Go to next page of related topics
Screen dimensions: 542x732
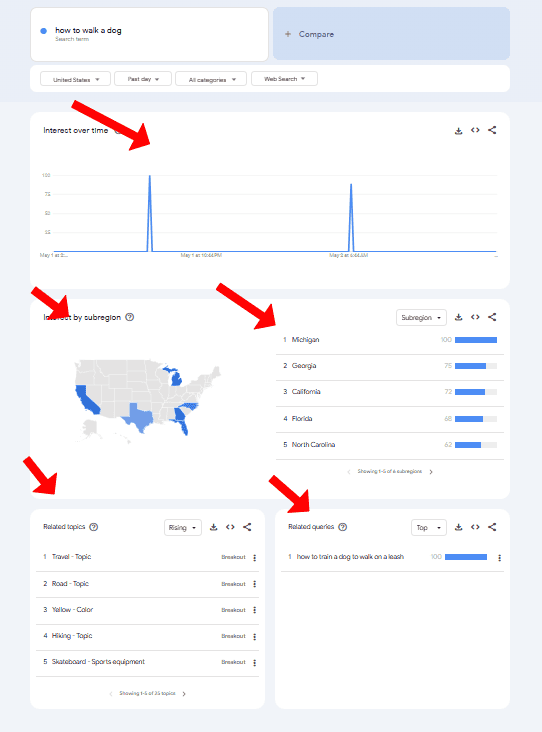click(184, 694)
